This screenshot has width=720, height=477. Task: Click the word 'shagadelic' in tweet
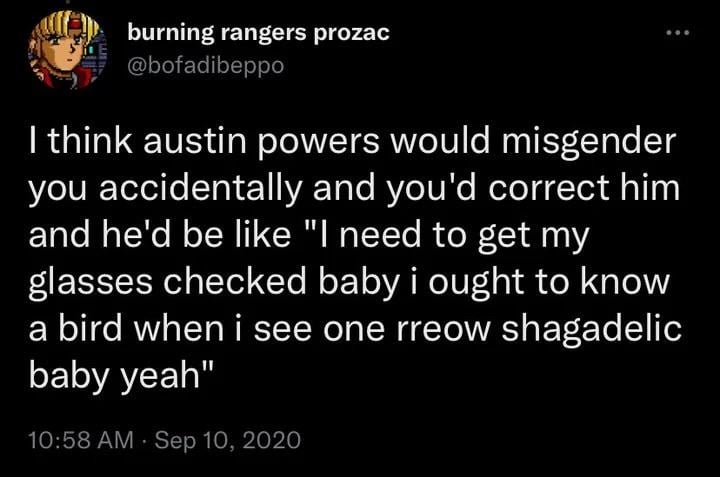pyautogui.click(x=591, y=330)
